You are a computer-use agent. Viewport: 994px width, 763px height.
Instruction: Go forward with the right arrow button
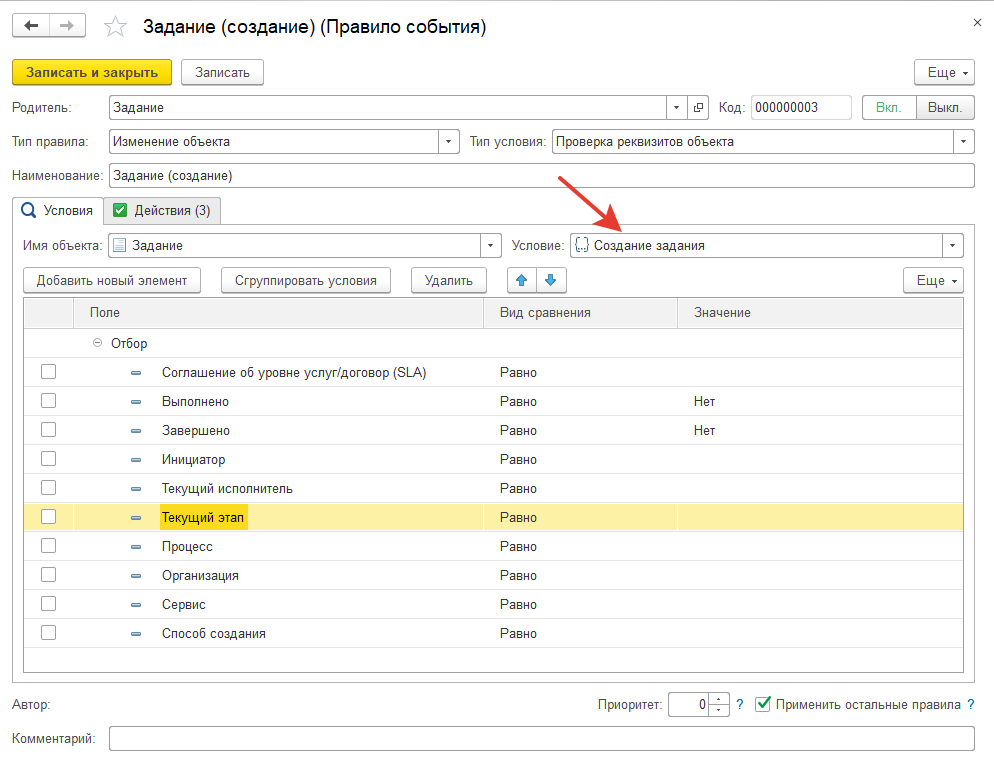[x=67, y=26]
